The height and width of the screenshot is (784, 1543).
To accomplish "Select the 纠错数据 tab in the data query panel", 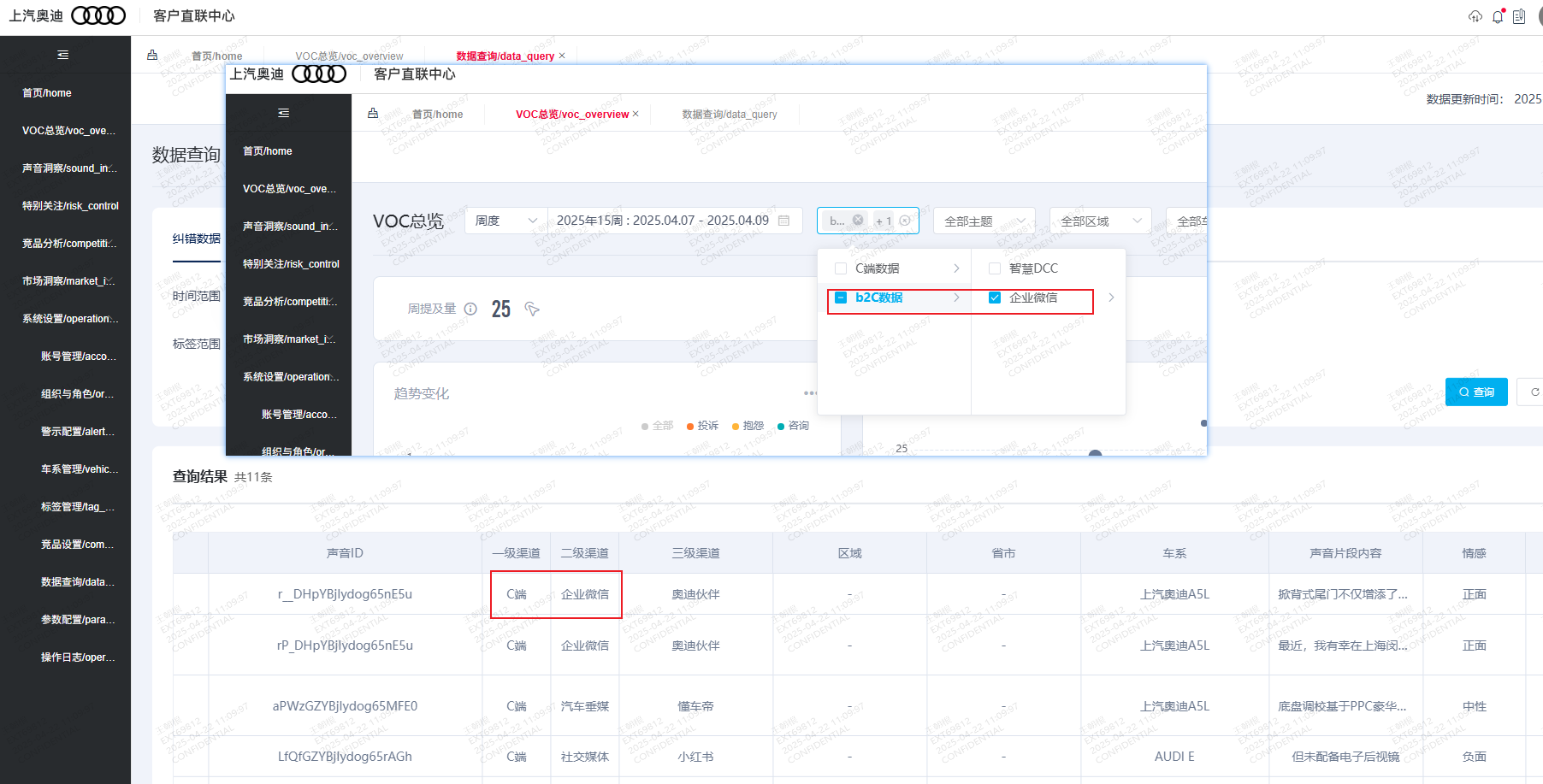I will 197,239.
